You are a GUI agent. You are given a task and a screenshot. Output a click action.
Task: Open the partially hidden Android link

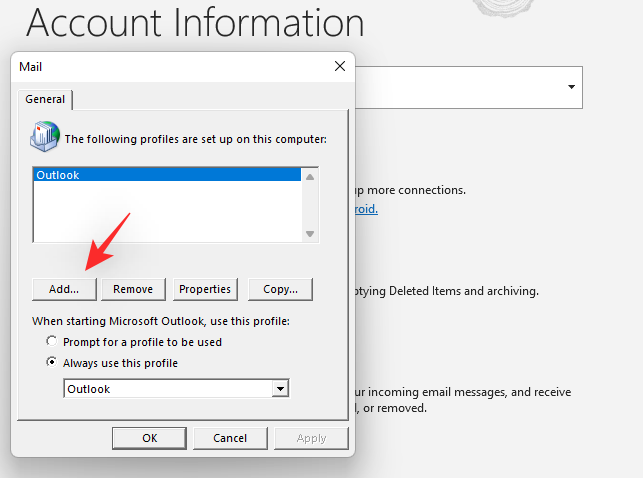tap(366, 209)
